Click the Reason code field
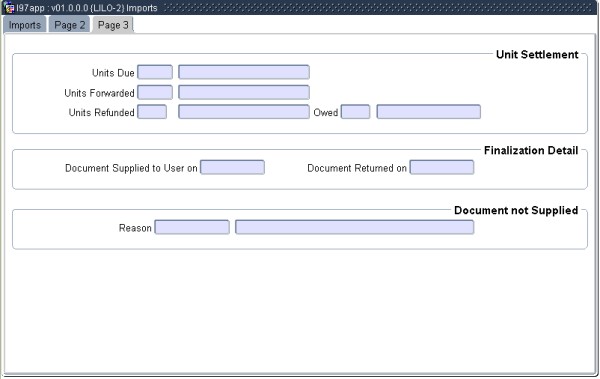This screenshot has height=379, width=600. 192,227
